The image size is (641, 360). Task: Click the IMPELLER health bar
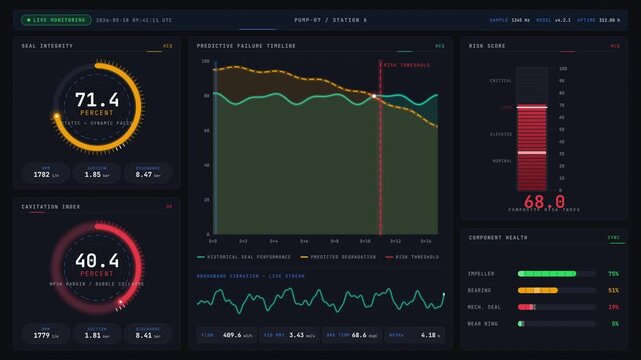coord(556,274)
